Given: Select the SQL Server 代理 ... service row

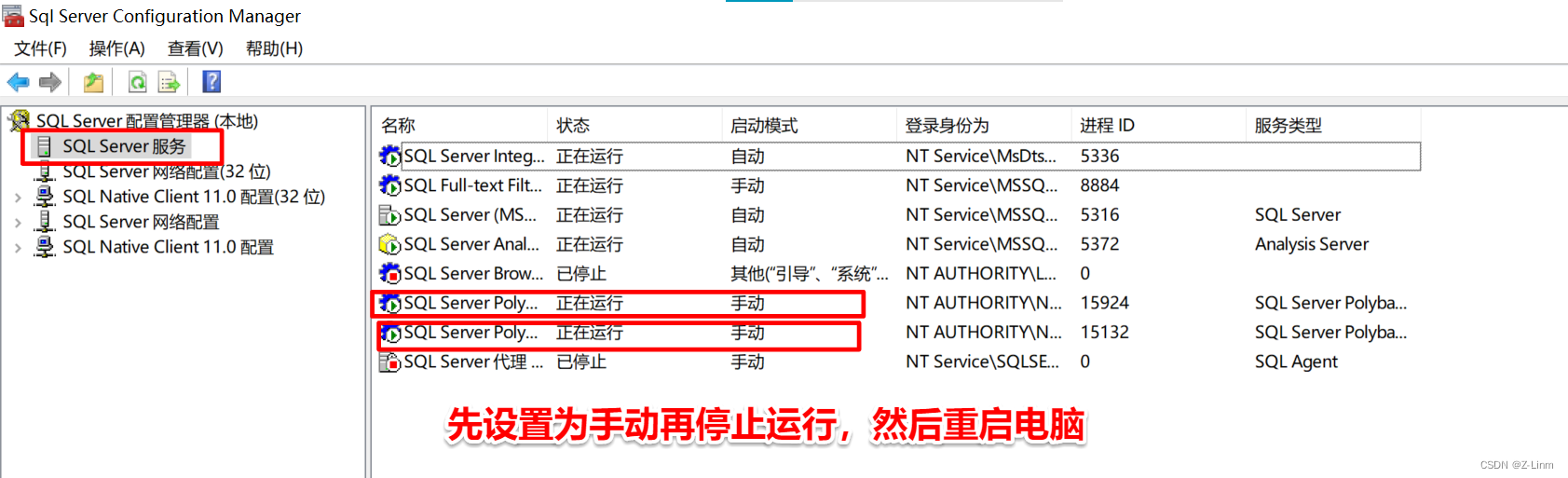Looking at the screenshot, I should [x=899, y=362].
